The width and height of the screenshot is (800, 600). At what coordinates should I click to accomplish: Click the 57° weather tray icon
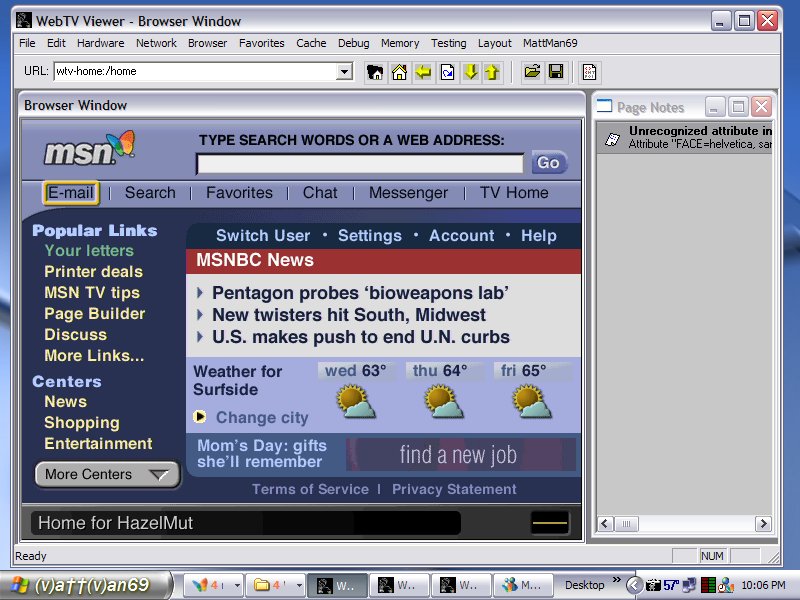point(671,585)
